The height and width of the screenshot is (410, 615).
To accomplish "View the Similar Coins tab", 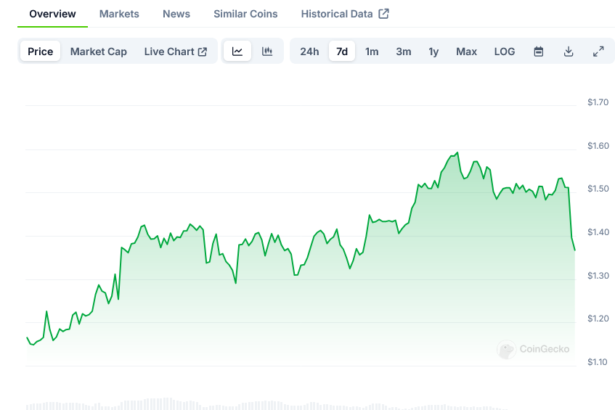I will [246, 14].
